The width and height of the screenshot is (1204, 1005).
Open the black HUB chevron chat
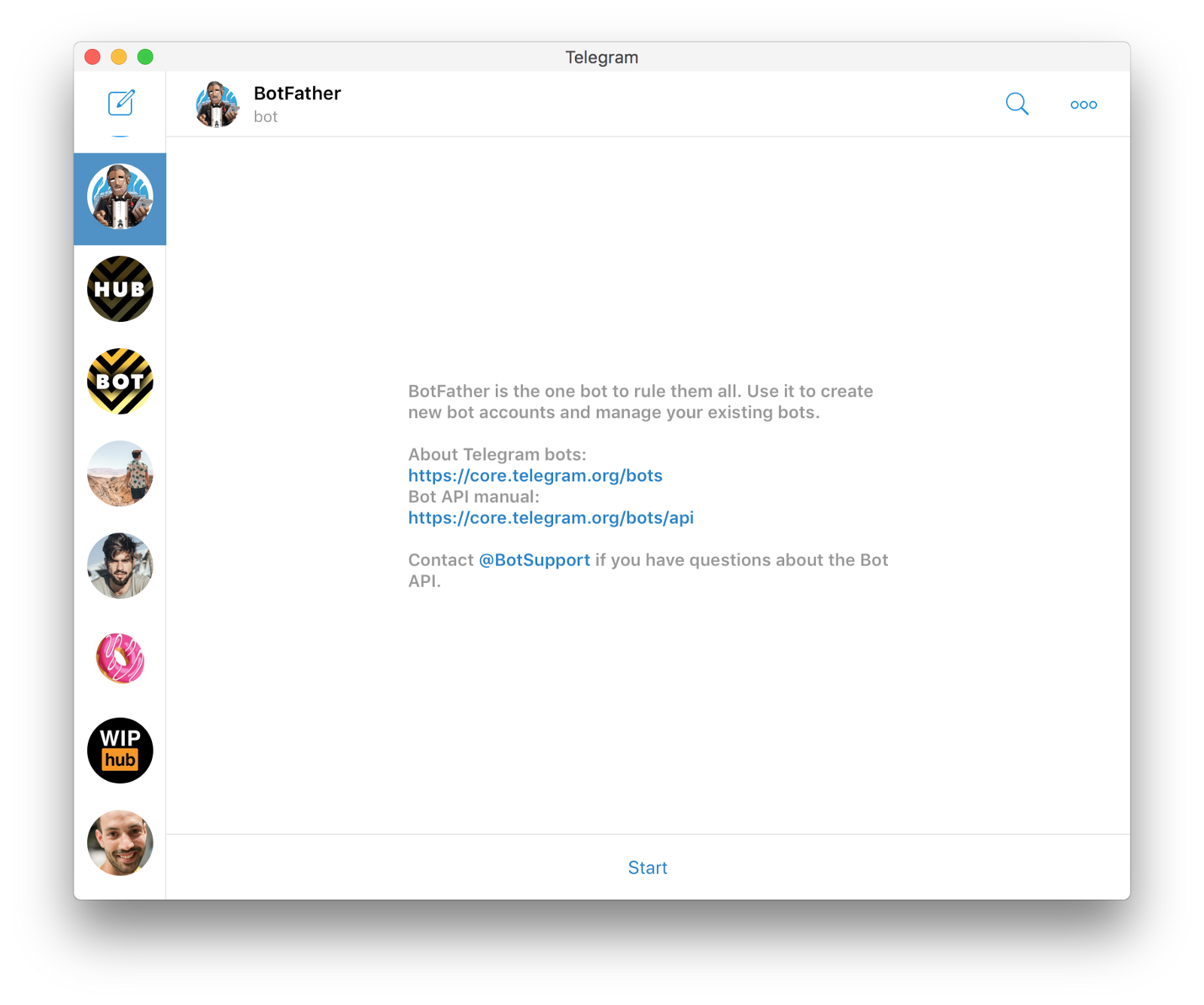click(120, 290)
